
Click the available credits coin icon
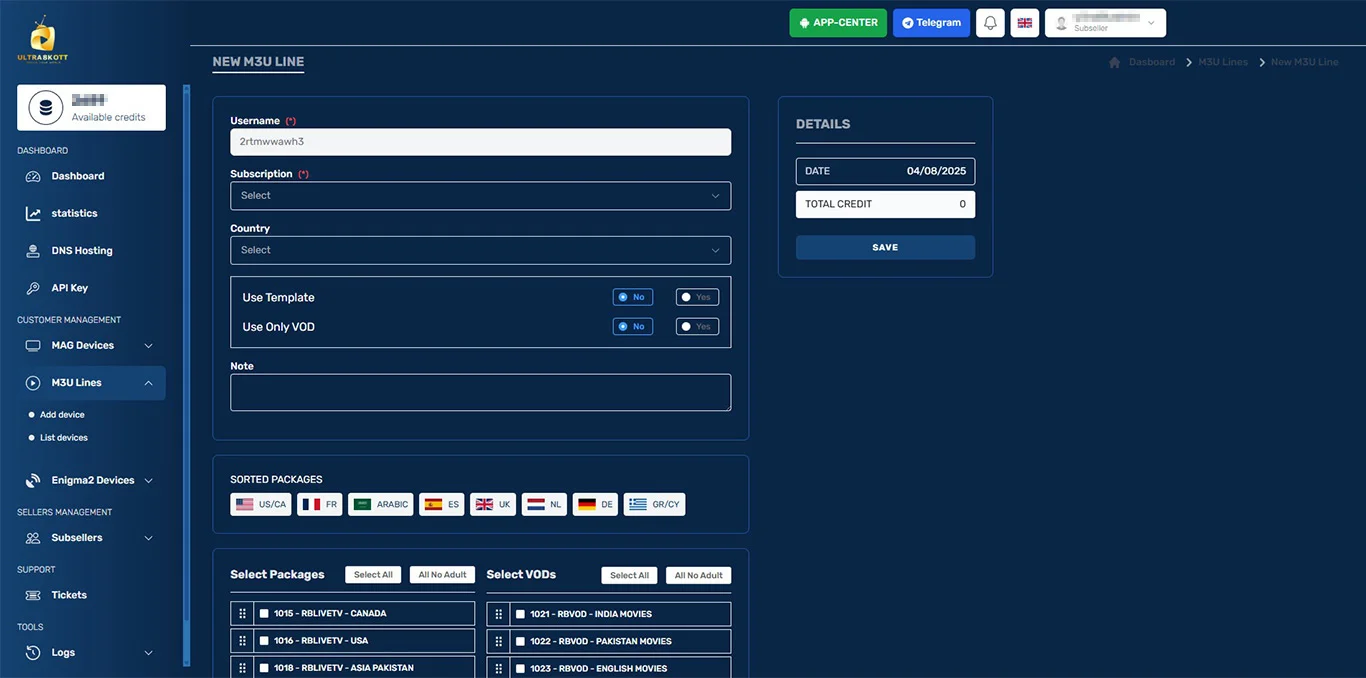pos(46,108)
